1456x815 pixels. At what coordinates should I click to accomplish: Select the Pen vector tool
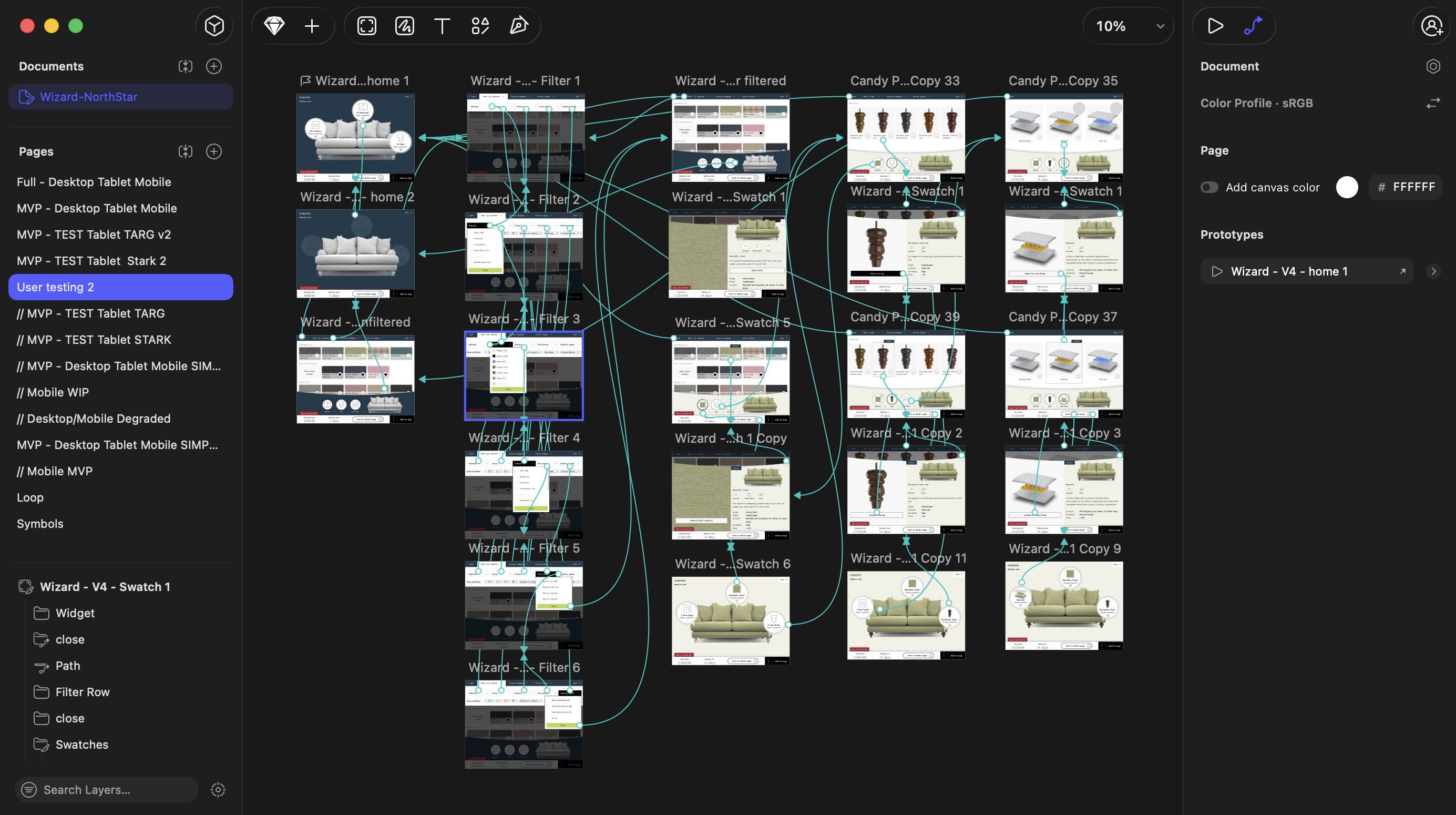tap(518, 26)
